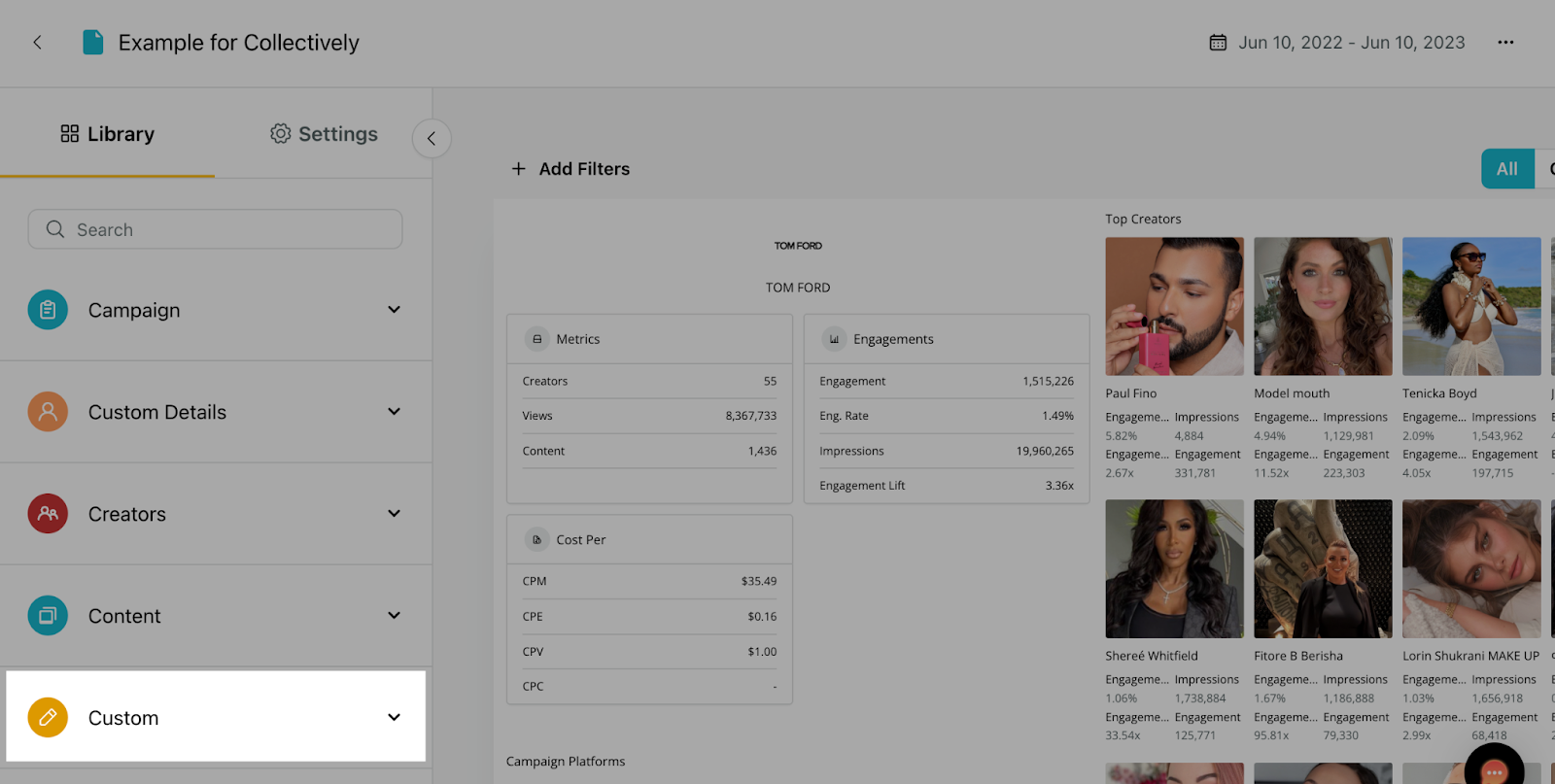
Task: Open Tenicka Boyd creator photo
Action: point(1471,306)
